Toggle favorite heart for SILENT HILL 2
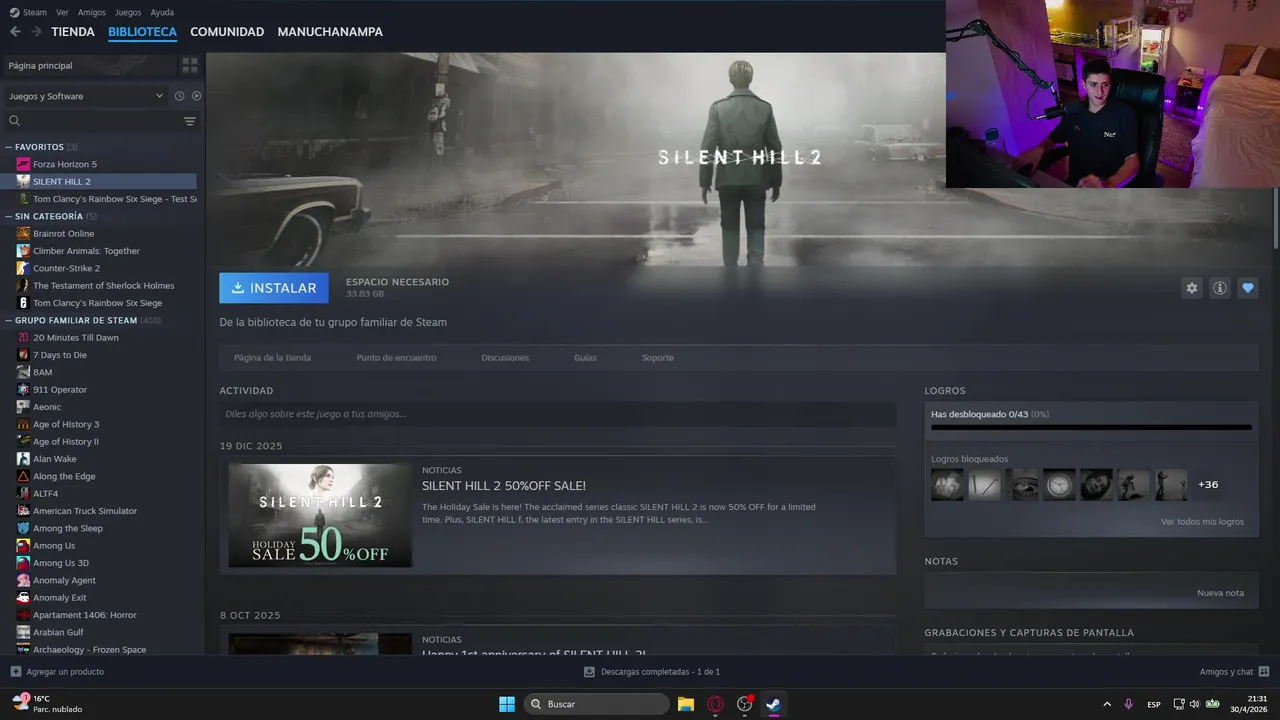 click(1248, 288)
